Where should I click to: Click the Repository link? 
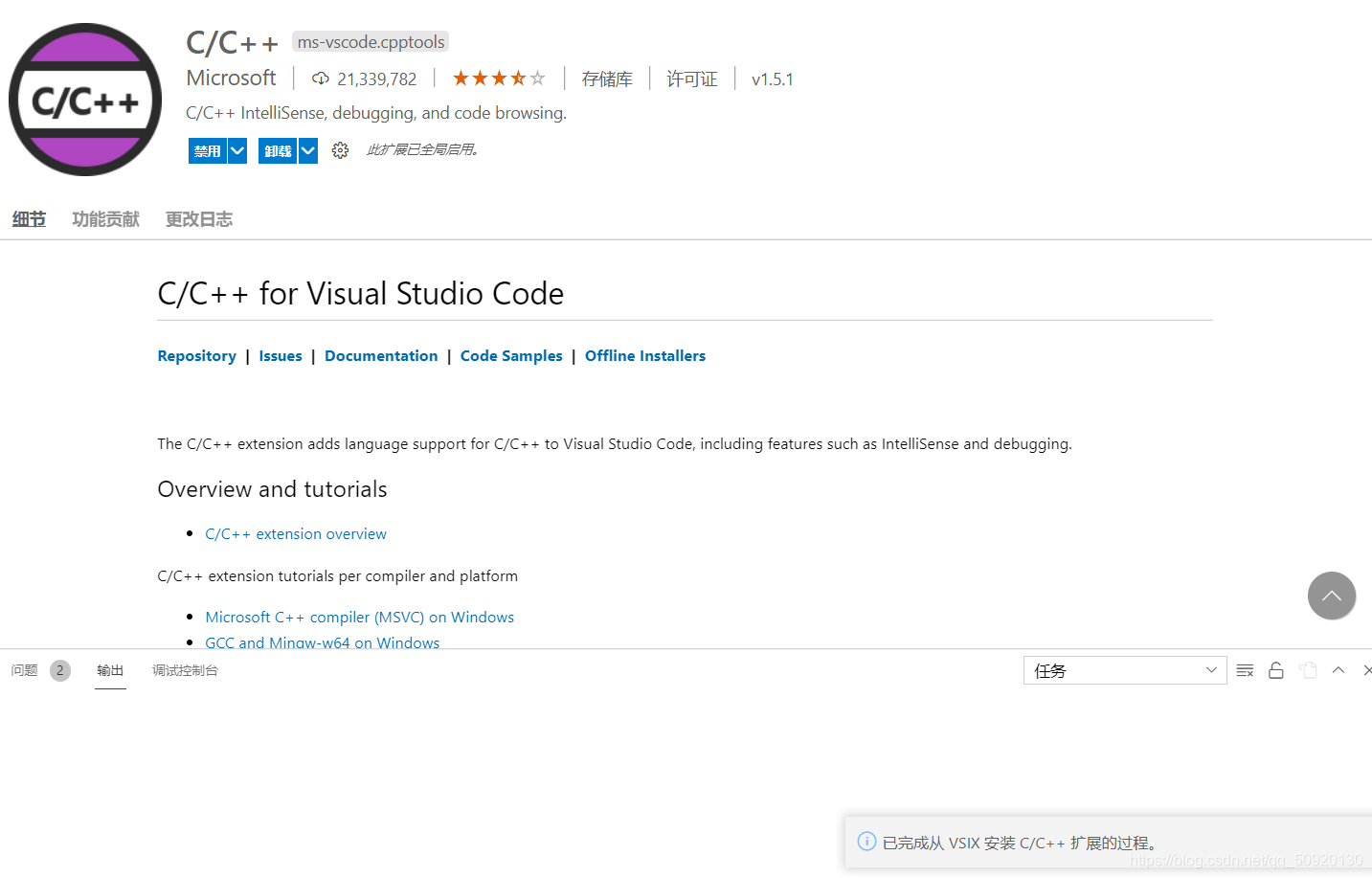click(196, 355)
